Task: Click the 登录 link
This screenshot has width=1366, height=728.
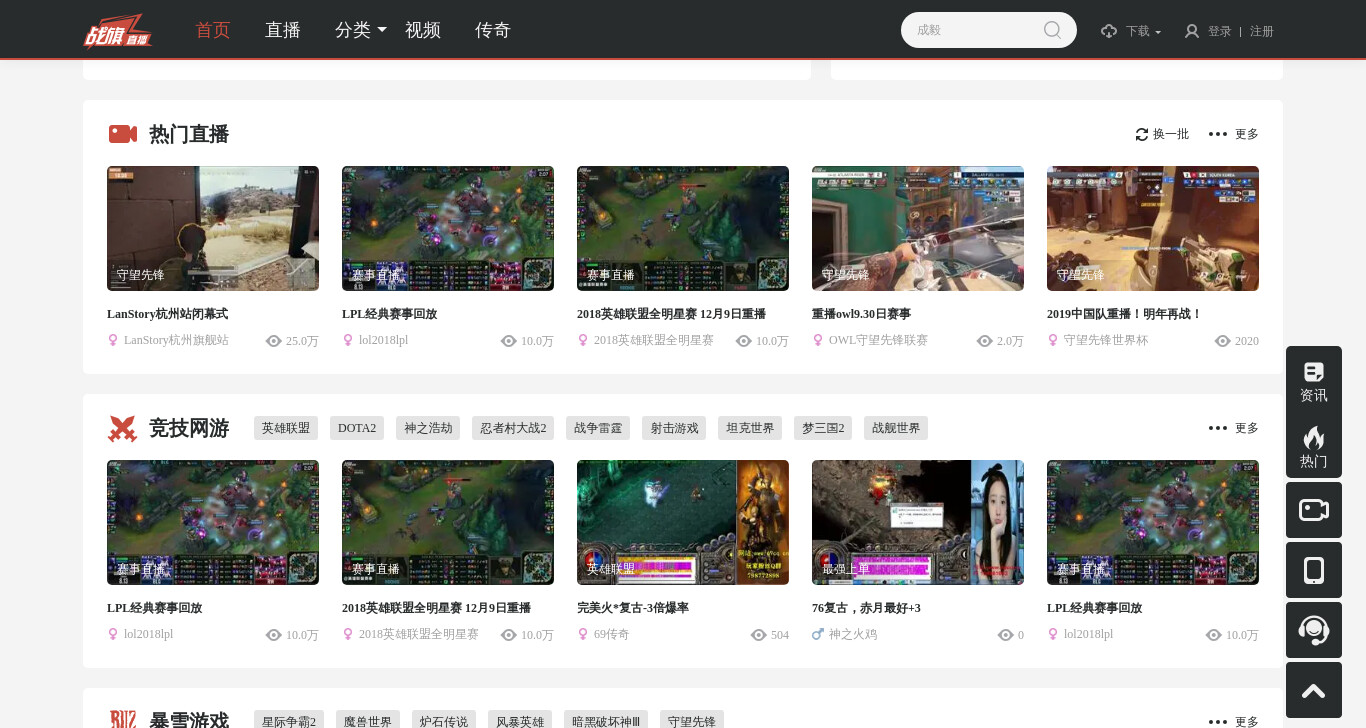Action: point(1220,31)
